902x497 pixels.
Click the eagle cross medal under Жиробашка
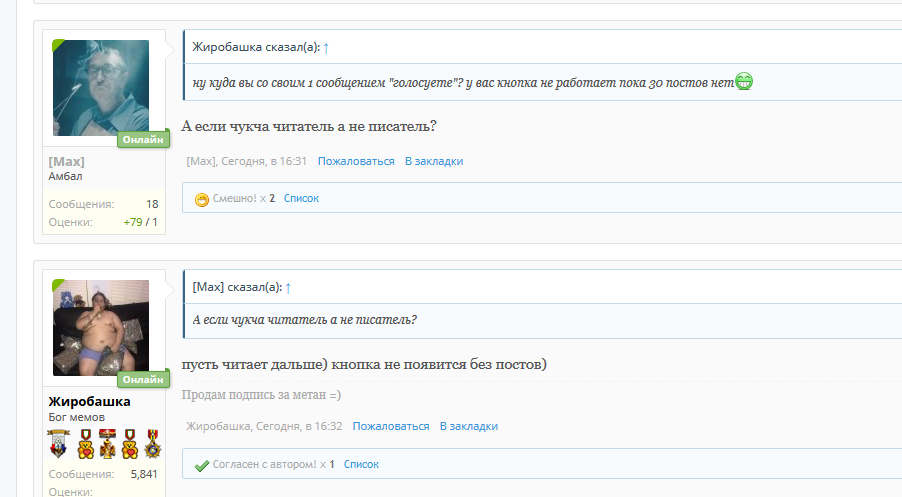click(x=105, y=443)
